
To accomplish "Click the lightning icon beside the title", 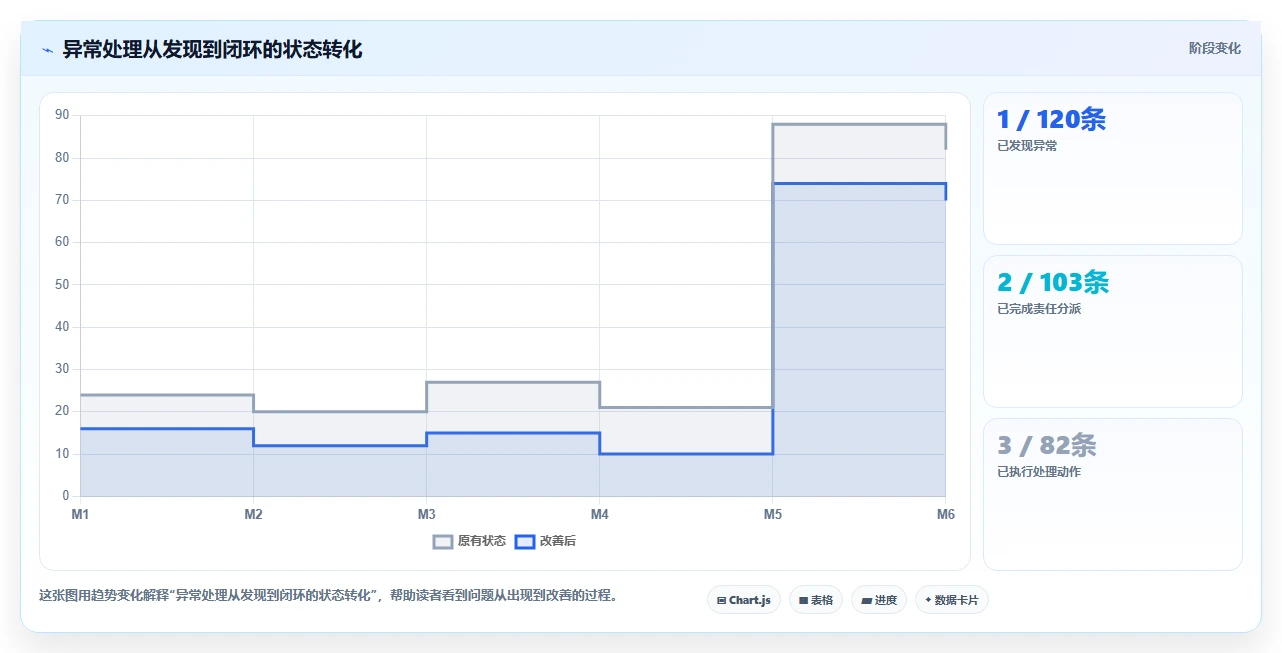I will click(x=47, y=49).
